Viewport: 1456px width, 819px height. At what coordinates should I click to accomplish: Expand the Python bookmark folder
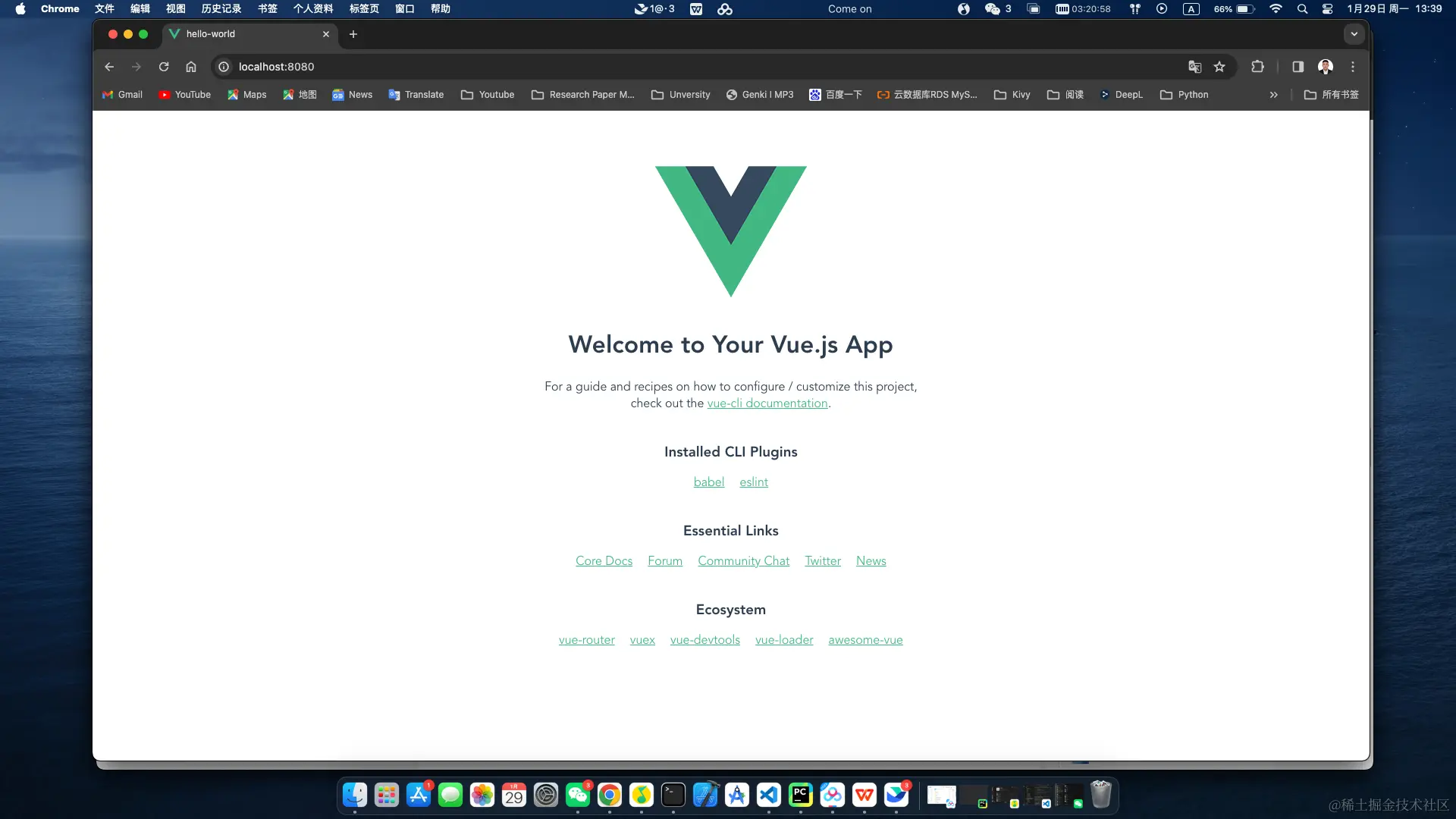point(1185,95)
